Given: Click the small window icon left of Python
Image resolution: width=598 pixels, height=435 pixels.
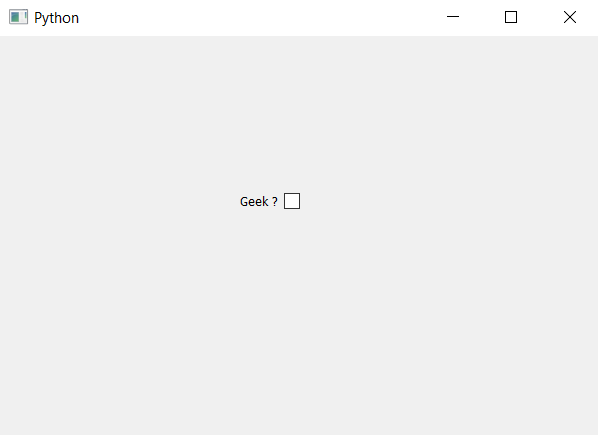Looking at the screenshot, I should (18, 17).
